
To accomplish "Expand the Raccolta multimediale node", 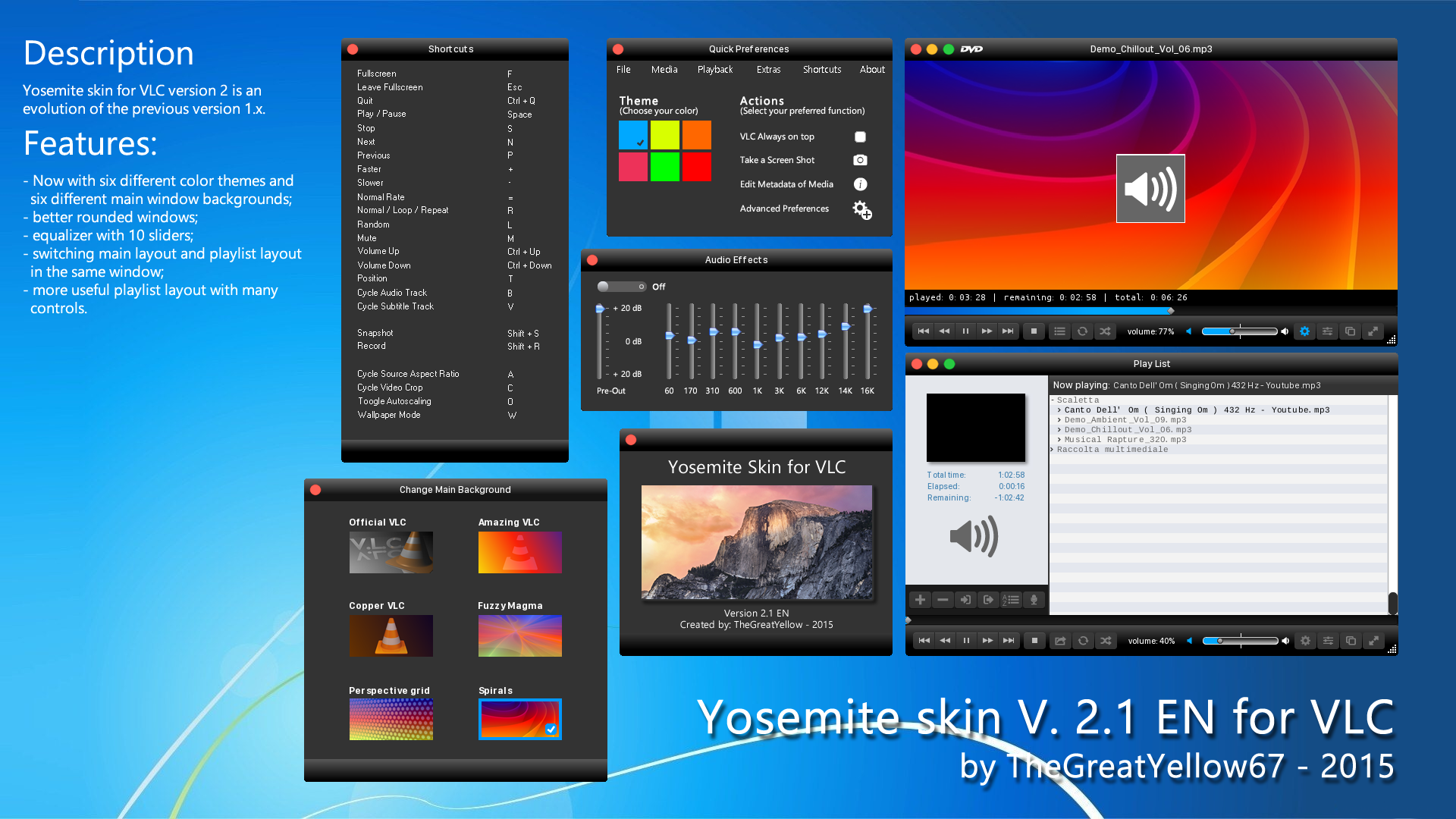I will coord(1053,450).
